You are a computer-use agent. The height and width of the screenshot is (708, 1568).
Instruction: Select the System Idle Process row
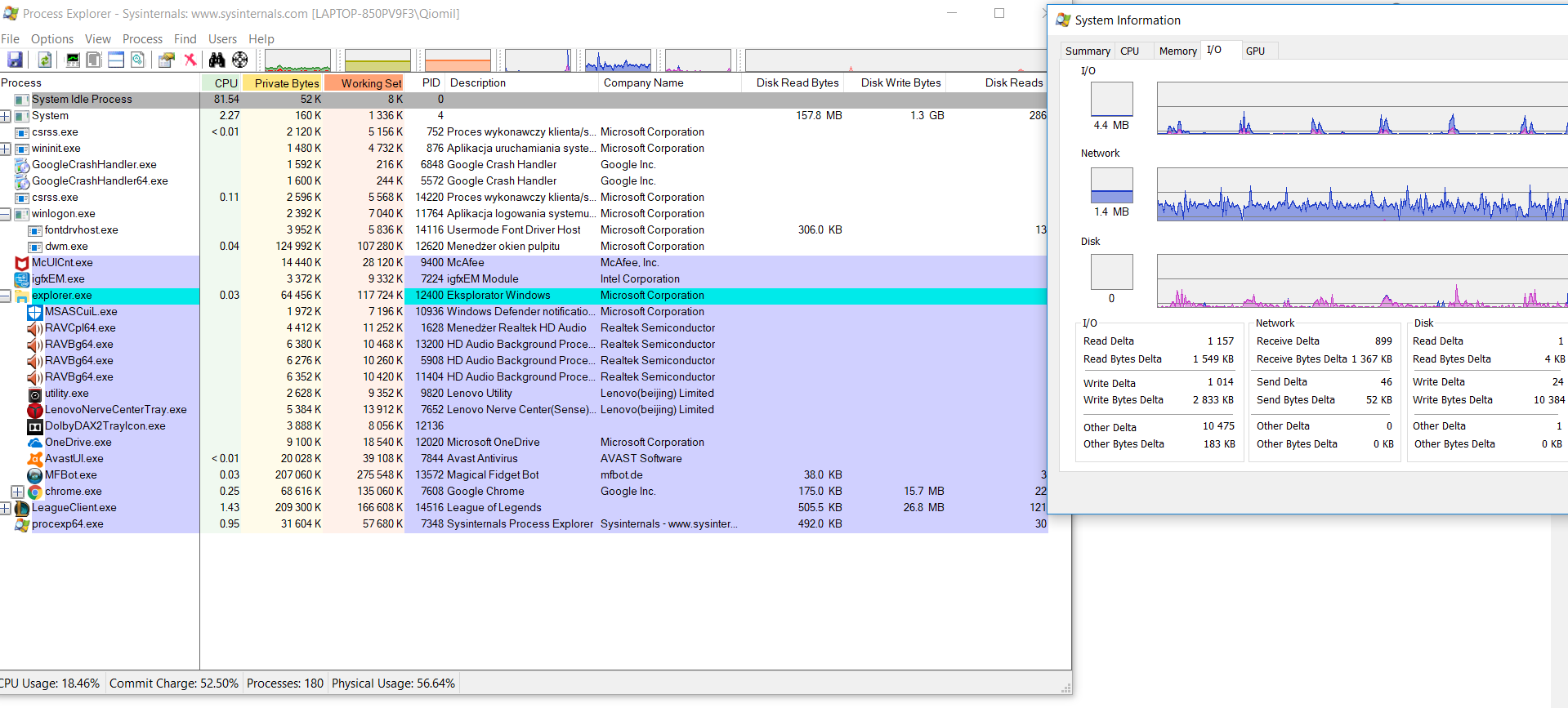tap(523, 100)
